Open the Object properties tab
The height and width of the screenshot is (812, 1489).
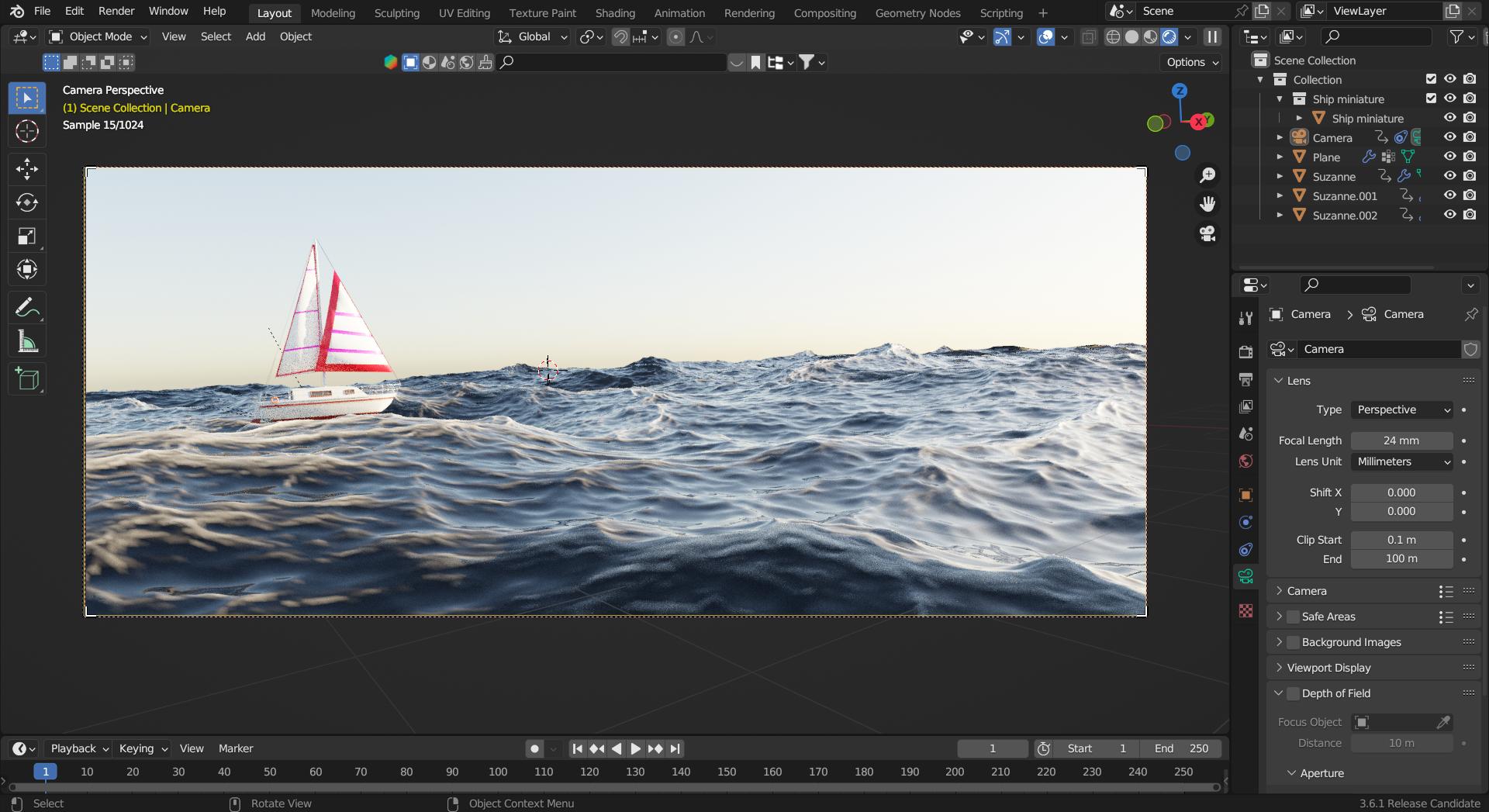tap(1246, 496)
